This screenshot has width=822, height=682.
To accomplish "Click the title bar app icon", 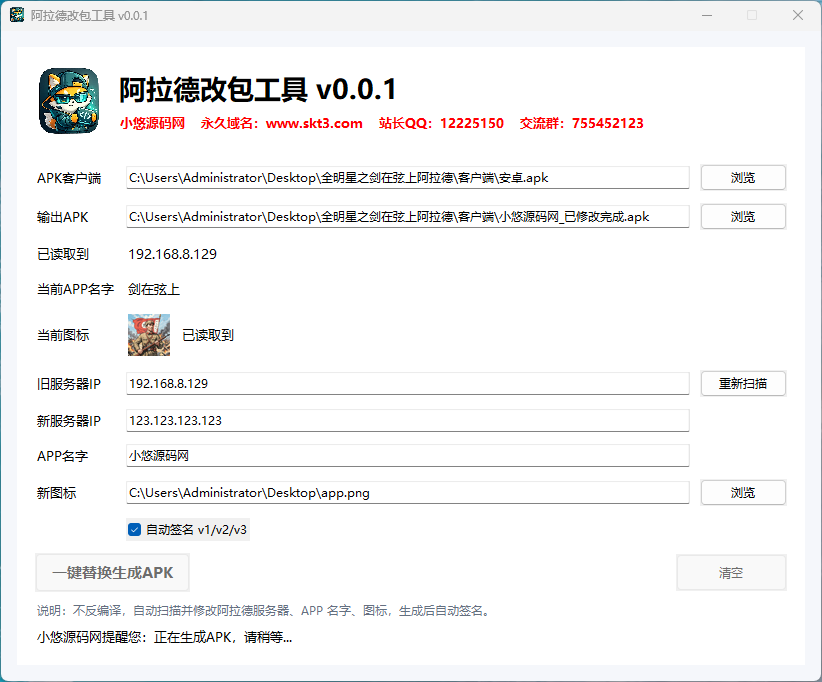I will pyautogui.click(x=17, y=15).
